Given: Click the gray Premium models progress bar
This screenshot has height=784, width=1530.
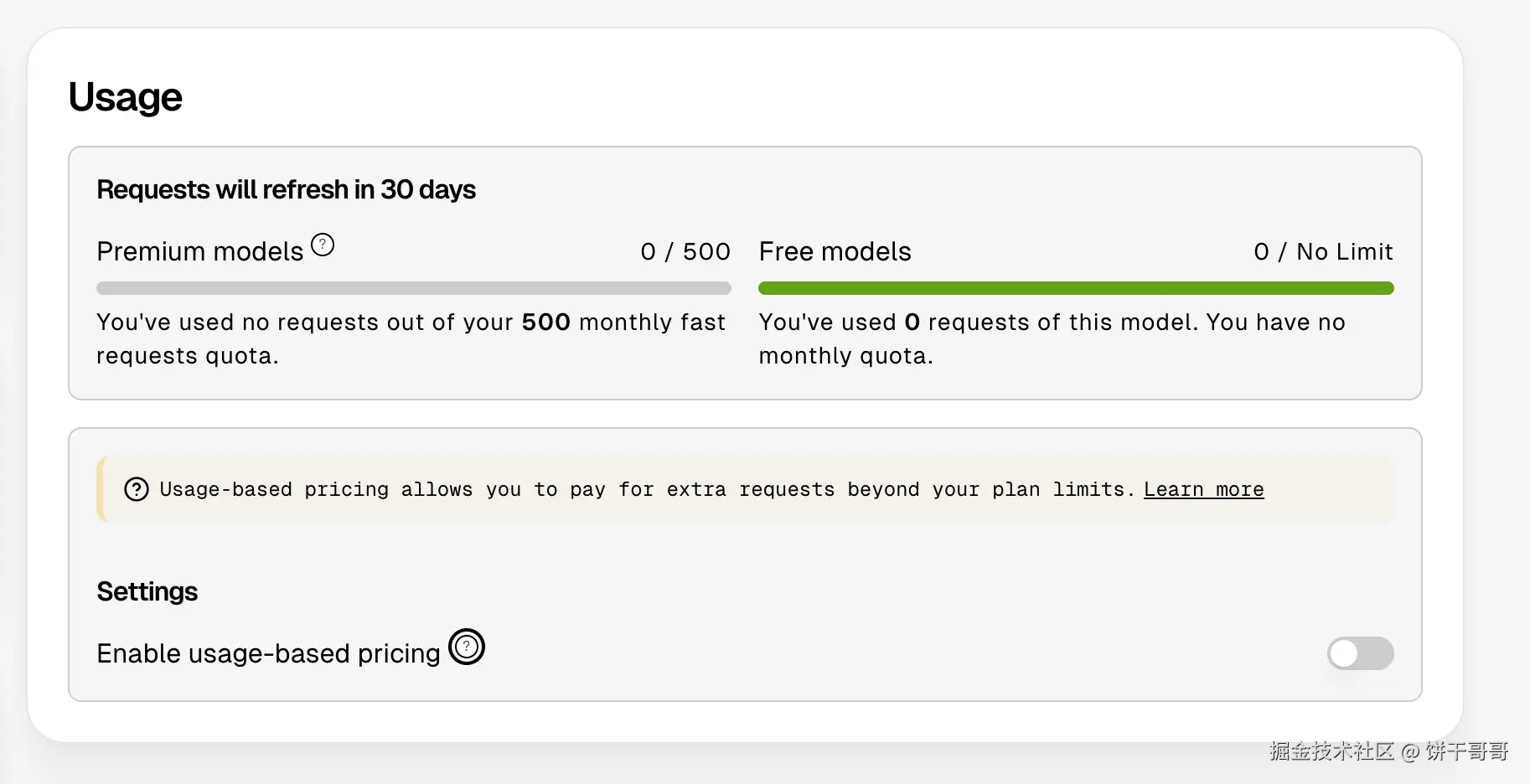Looking at the screenshot, I should 413,288.
